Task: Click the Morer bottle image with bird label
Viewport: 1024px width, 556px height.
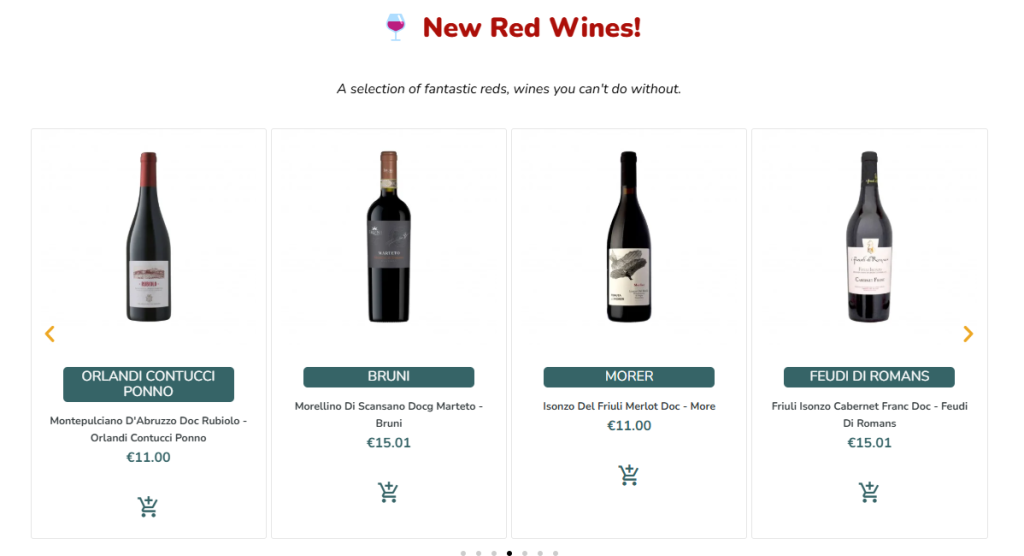Action: coord(629,236)
